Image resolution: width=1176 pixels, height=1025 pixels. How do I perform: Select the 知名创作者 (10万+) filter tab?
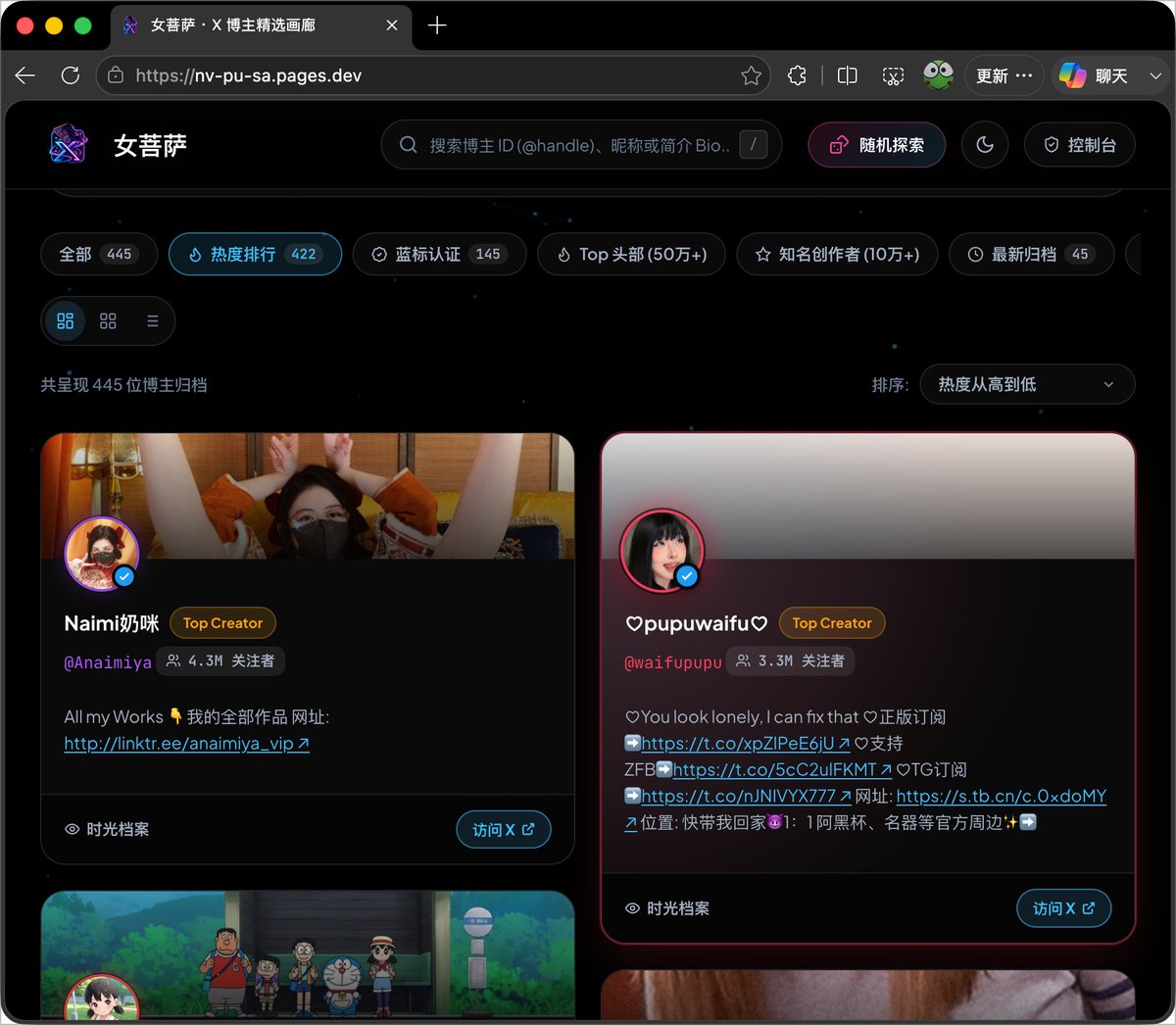pos(837,254)
